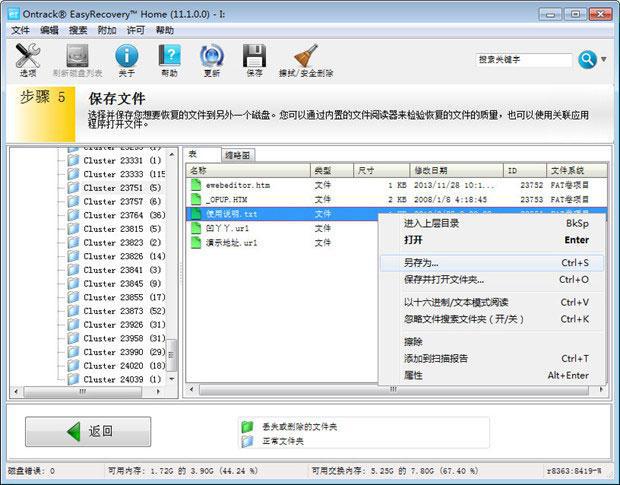This screenshot has width=620, height=485.
Task: Select folder Cluster 23826 in tree
Action: click(116, 256)
